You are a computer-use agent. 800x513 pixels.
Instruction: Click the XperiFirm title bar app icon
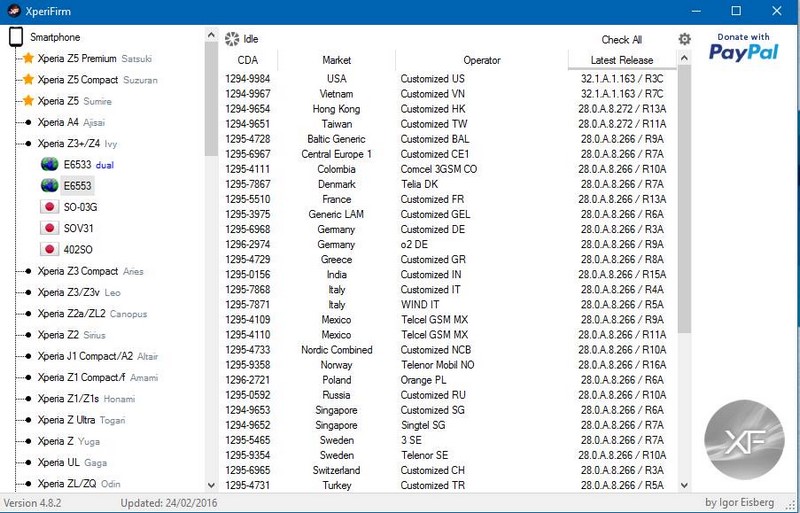click(13, 11)
